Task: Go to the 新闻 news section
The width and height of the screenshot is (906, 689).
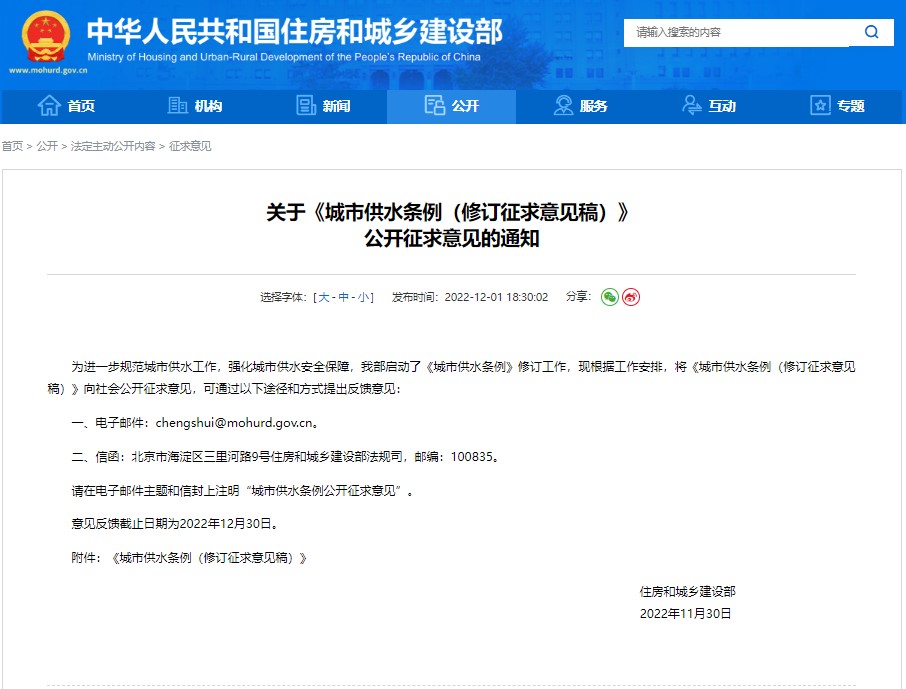Action: pos(323,106)
